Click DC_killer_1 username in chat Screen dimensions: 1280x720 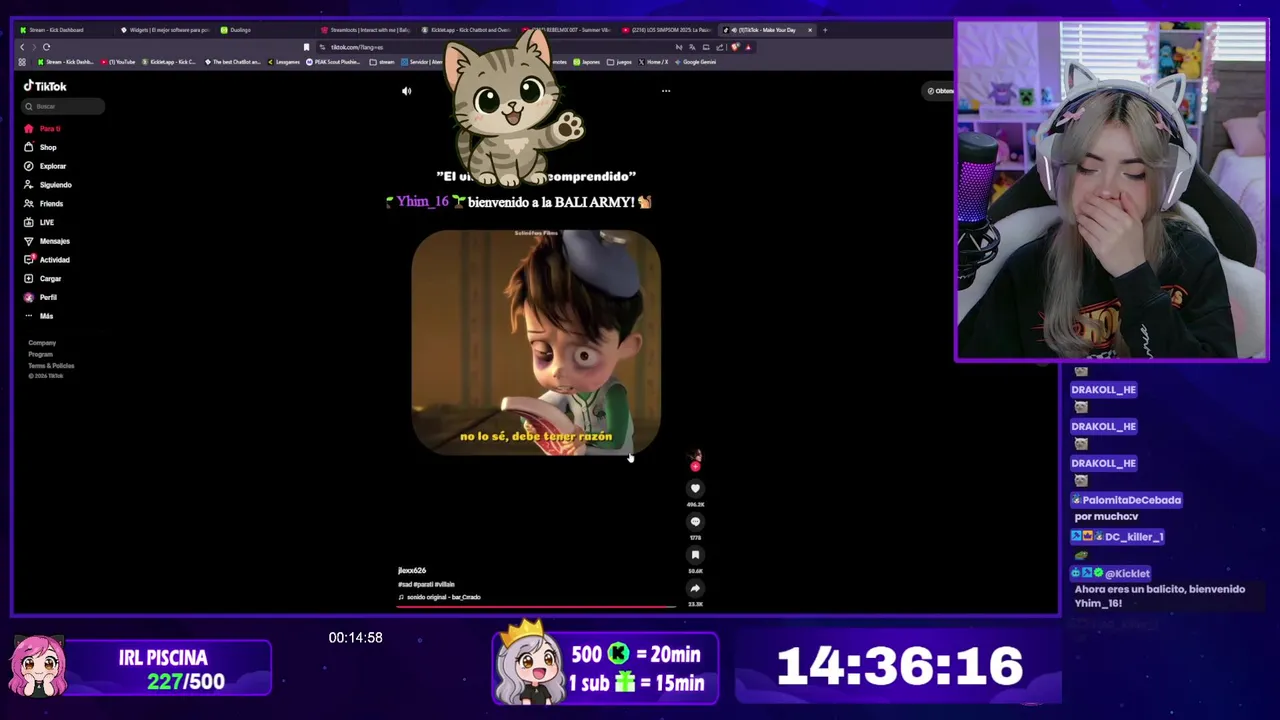pos(1134,537)
